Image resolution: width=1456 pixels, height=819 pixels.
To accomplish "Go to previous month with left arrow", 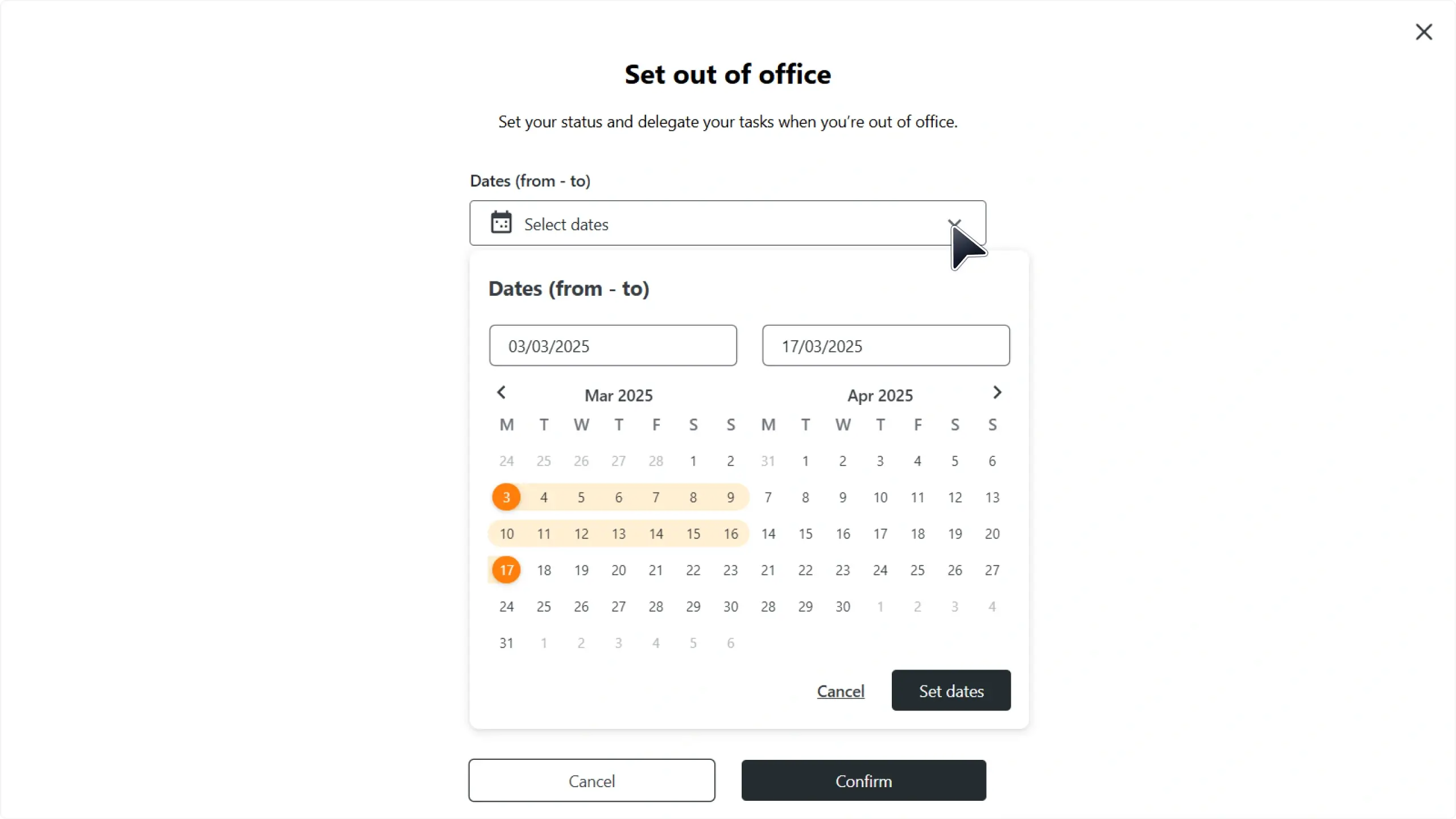I will (501, 392).
